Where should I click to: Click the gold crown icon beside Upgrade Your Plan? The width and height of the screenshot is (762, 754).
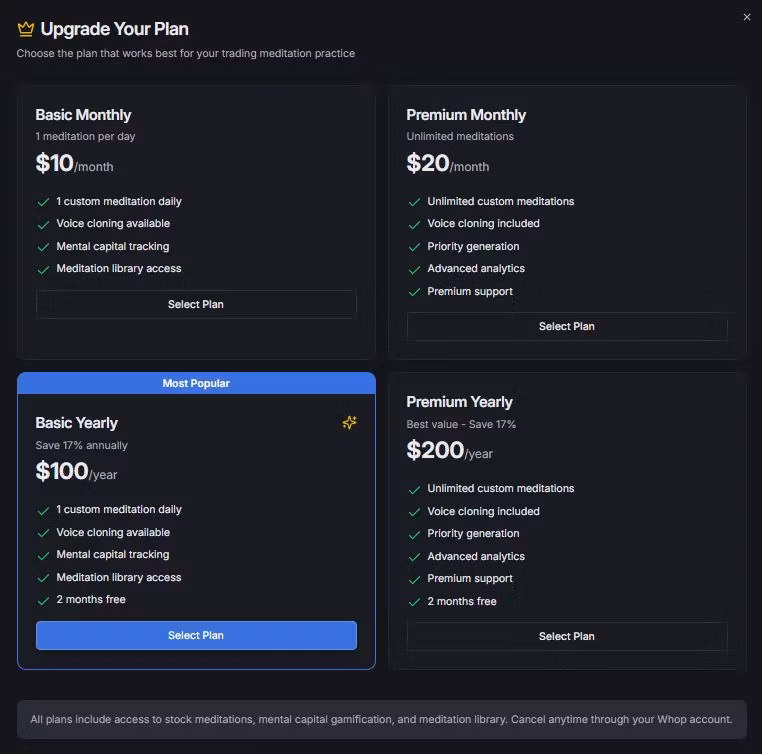26,29
